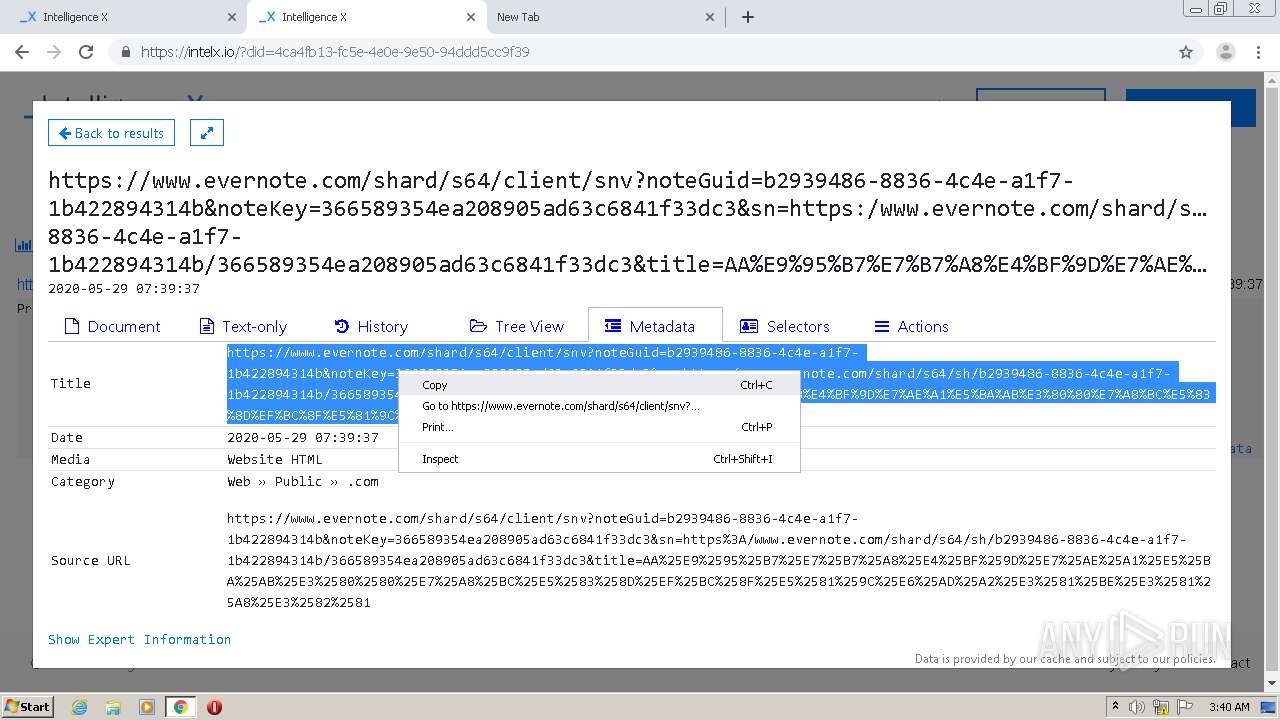Click the action center flag icon

1185,707
